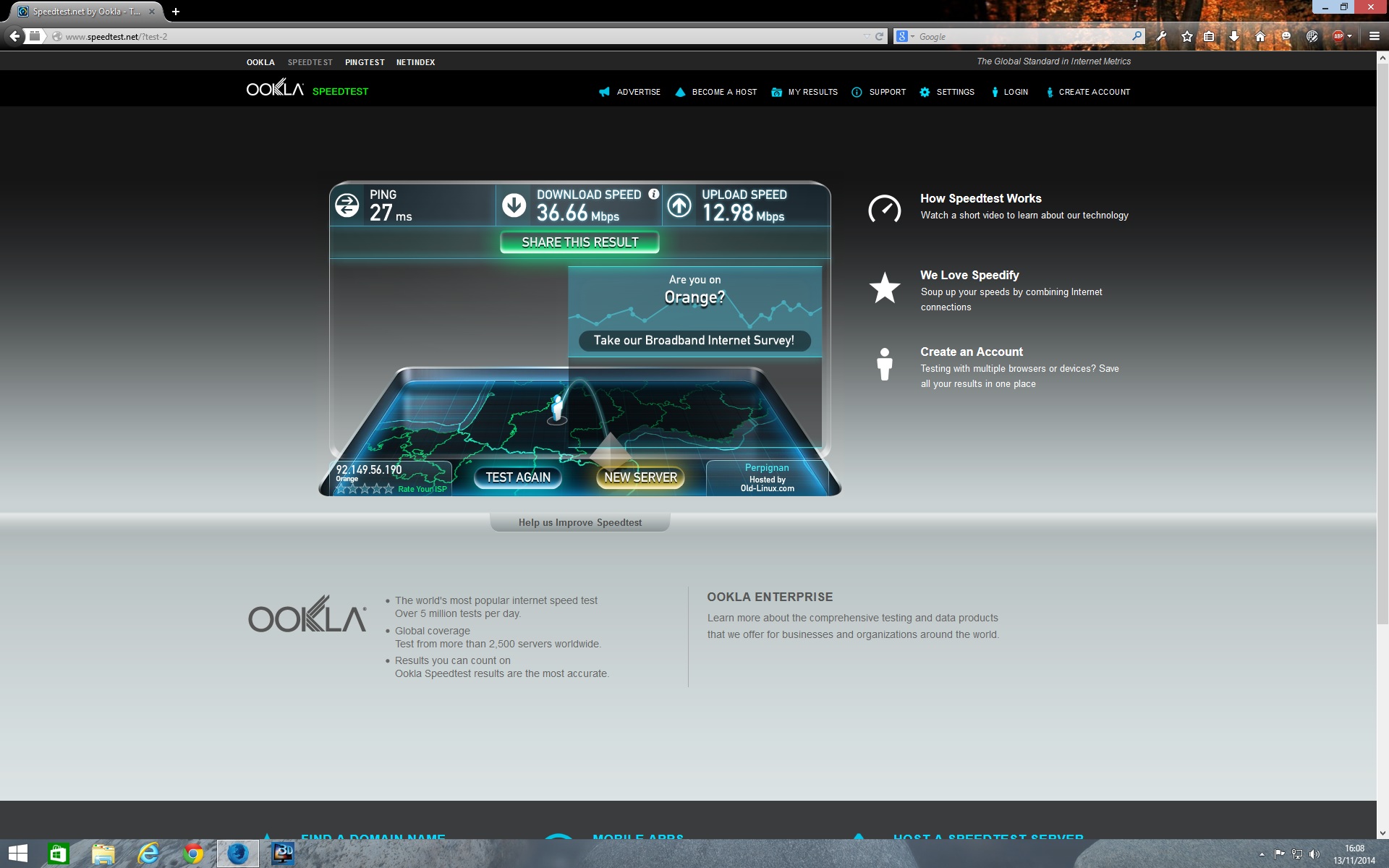This screenshot has width=1389, height=868.
Task: Expand the Google search engine dropdown
Action: pyautogui.click(x=912, y=36)
